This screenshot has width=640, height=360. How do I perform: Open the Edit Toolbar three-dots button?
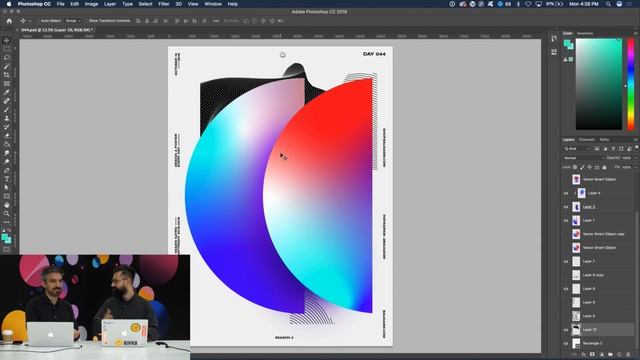tap(7, 222)
